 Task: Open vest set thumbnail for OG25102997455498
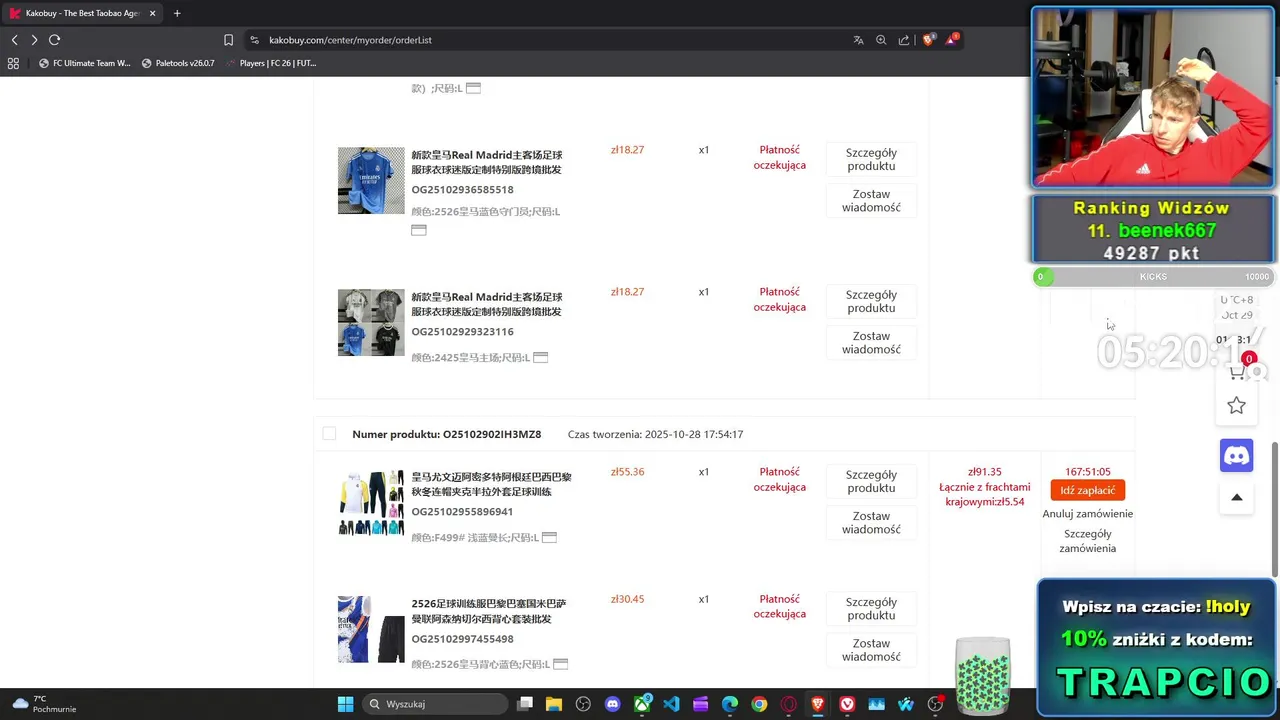coord(371,630)
